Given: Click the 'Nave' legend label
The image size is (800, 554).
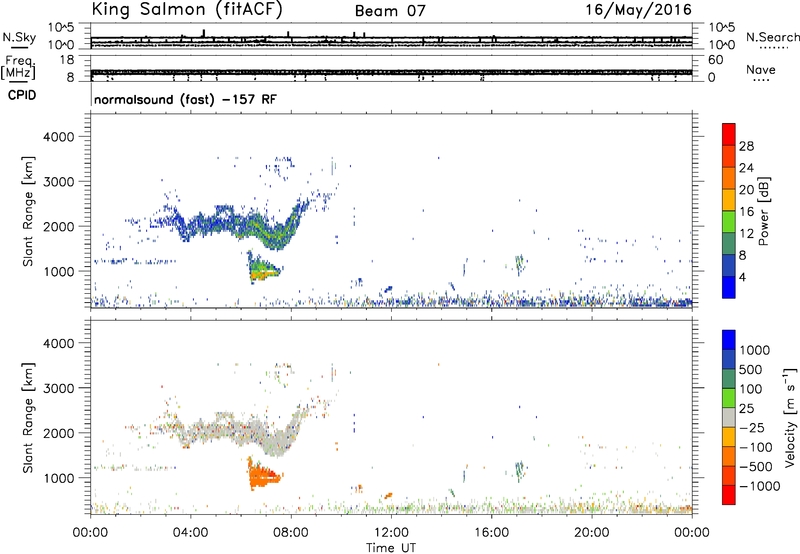Looking at the screenshot, I should tap(760, 69).
